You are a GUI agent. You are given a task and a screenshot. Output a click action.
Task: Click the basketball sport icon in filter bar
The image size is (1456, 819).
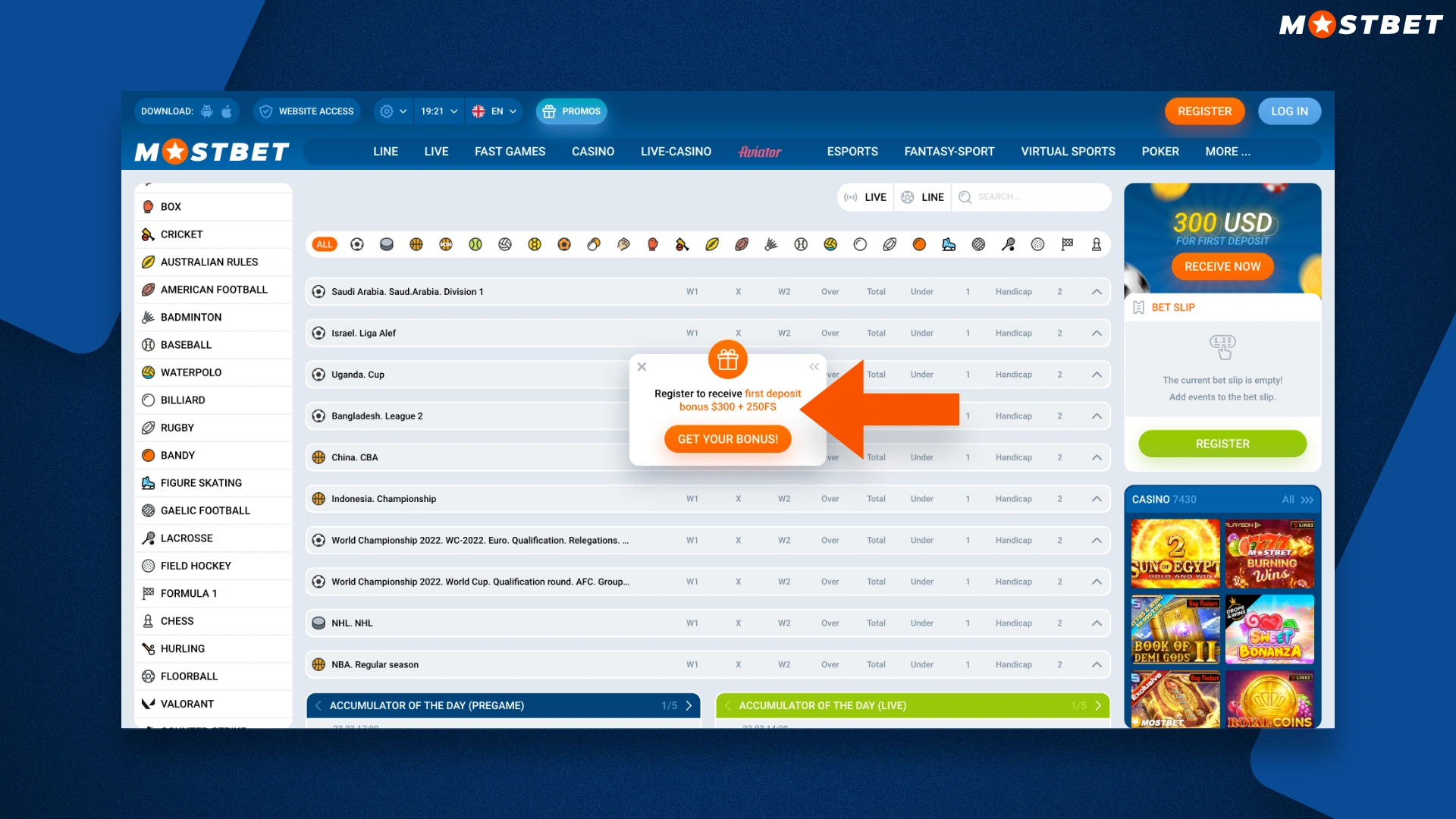point(413,244)
